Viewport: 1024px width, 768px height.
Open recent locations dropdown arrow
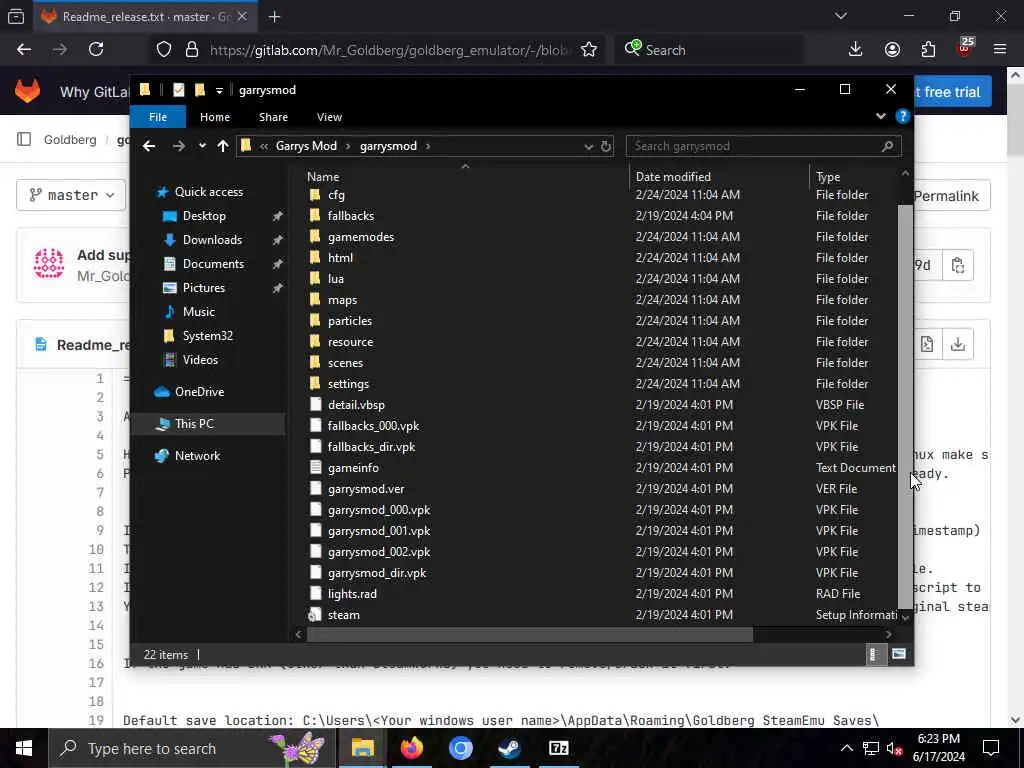[202, 146]
